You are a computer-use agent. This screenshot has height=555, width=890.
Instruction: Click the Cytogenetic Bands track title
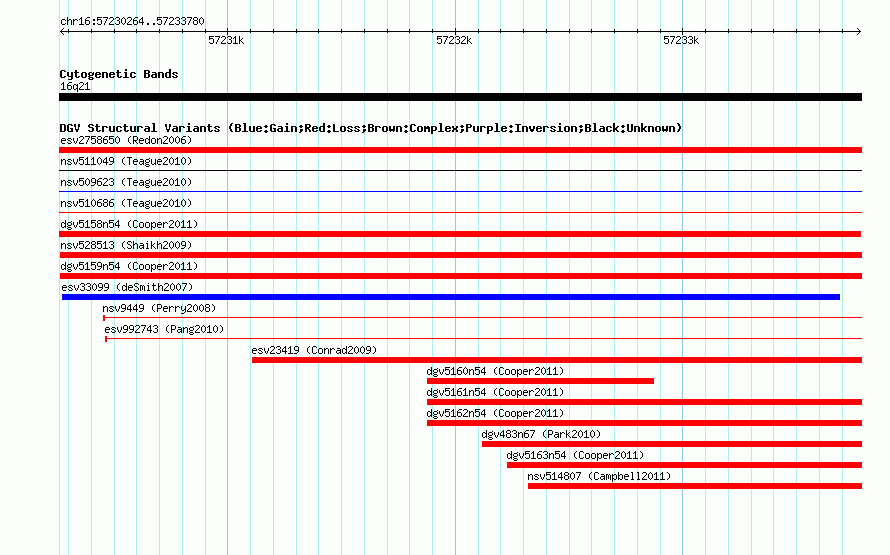point(119,74)
